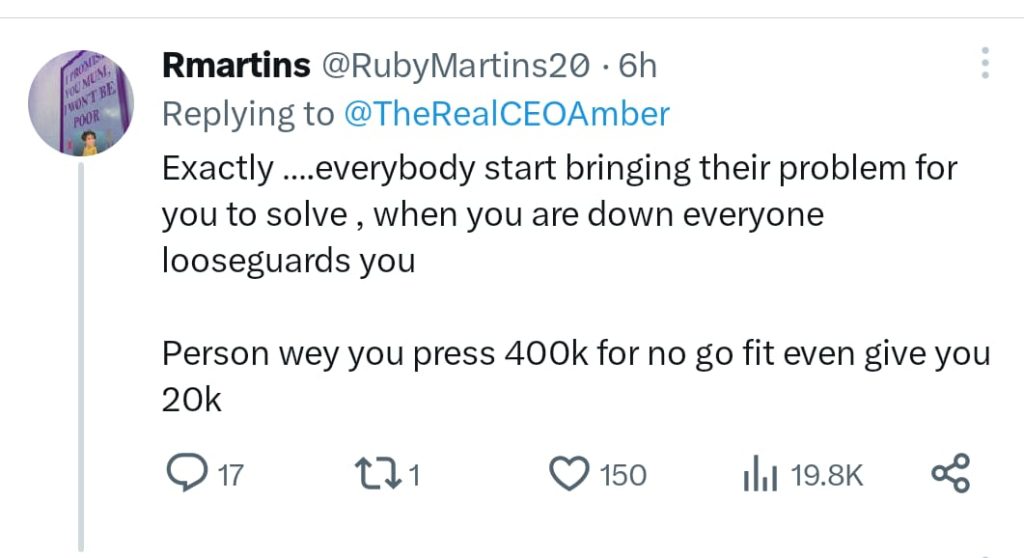Open the 19.8K views count
This screenshot has height=558, width=1024.
click(826, 474)
